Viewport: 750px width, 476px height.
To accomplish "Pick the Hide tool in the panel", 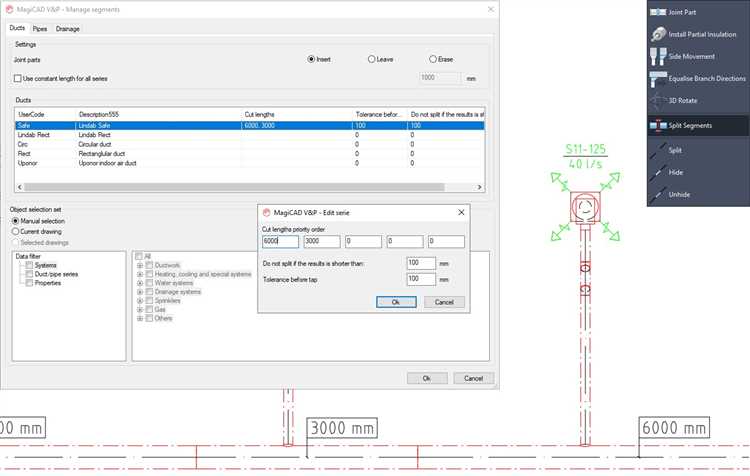I will coord(658,172).
